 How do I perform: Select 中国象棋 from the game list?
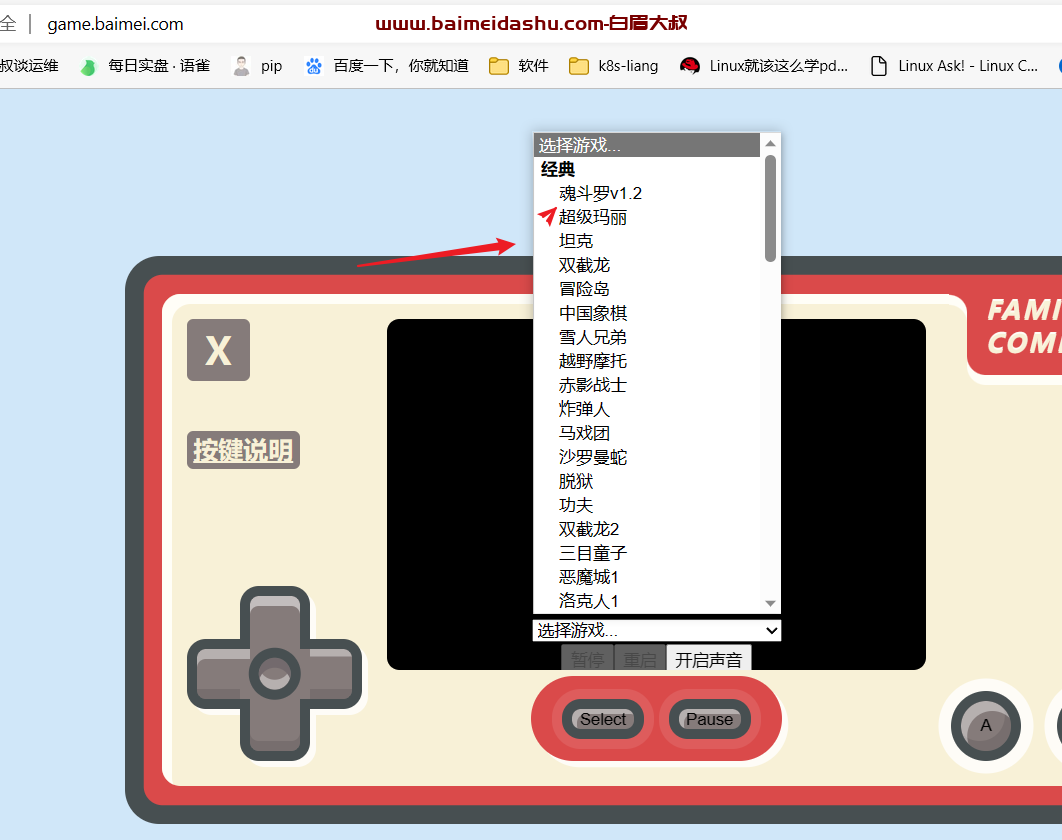coord(647,314)
